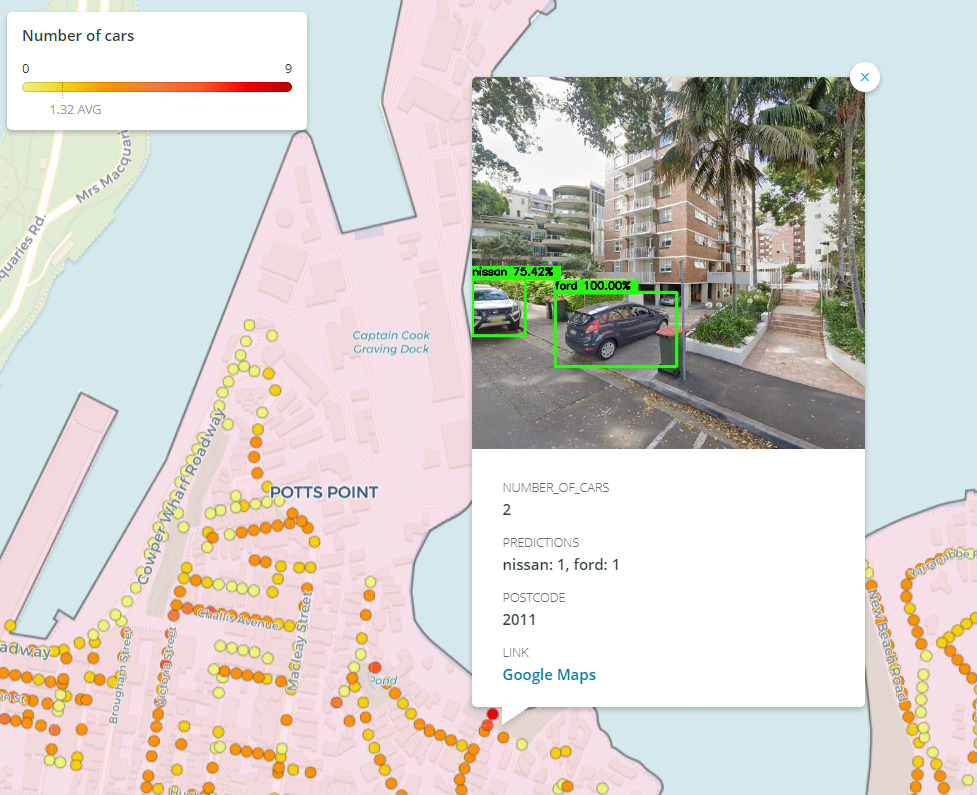Click the Number of cars color gradient bar
977x795 pixels.
157,87
